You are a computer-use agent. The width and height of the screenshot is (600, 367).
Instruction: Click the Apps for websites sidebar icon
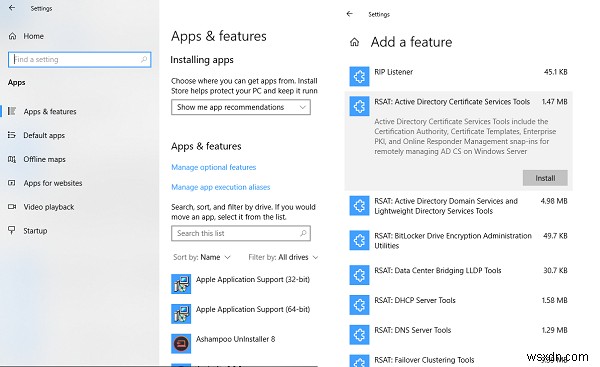click(12, 183)
